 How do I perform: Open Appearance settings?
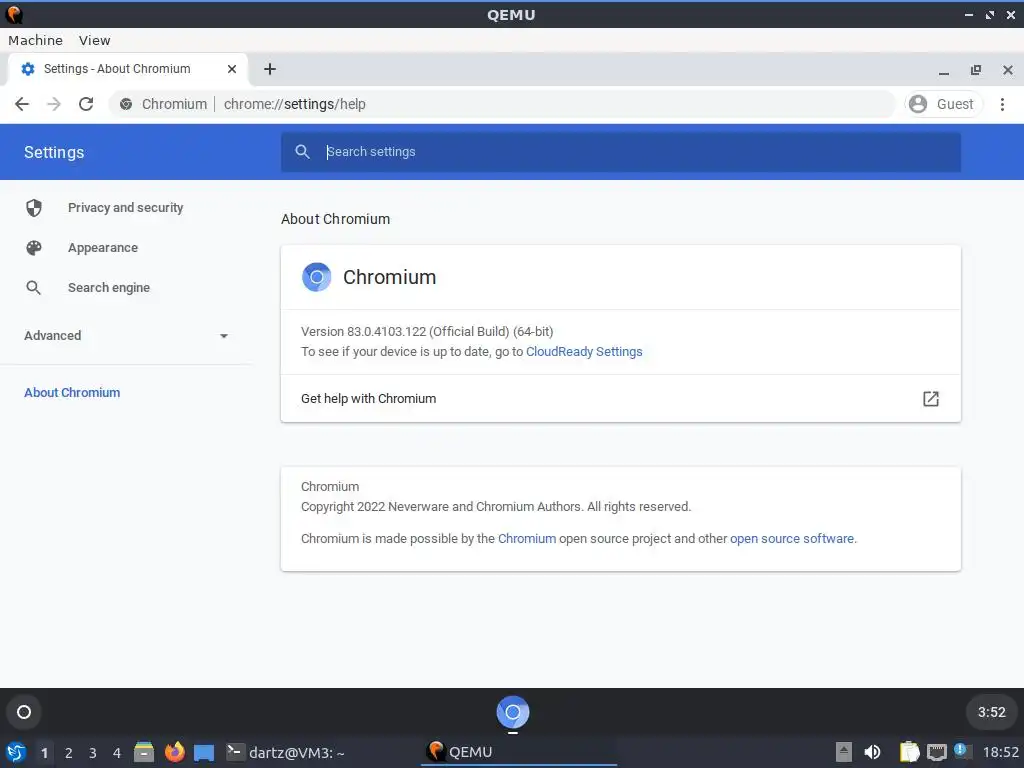103,248
